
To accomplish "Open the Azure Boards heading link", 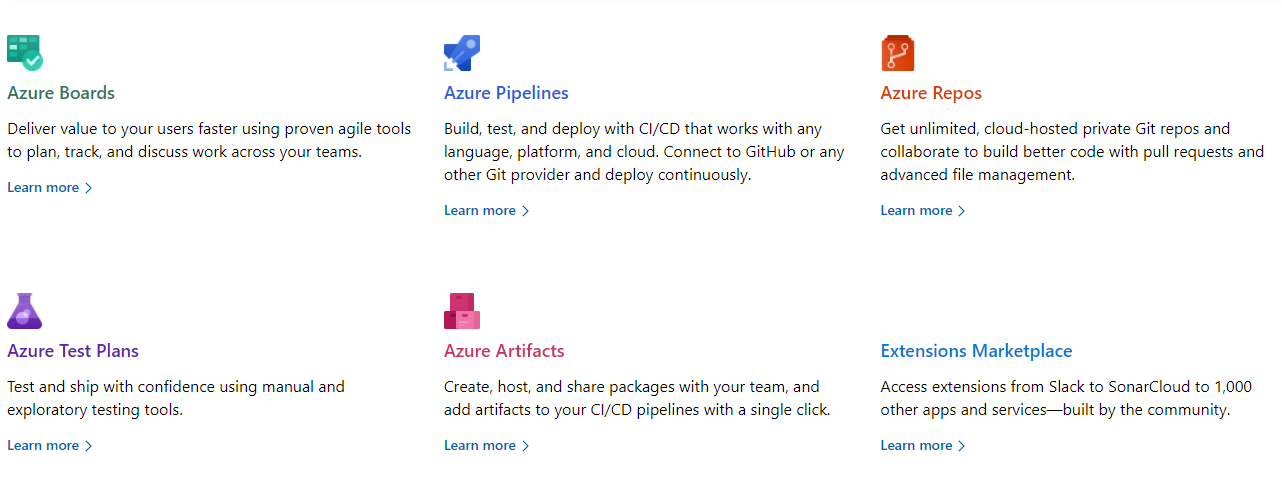I will [61, 93].
